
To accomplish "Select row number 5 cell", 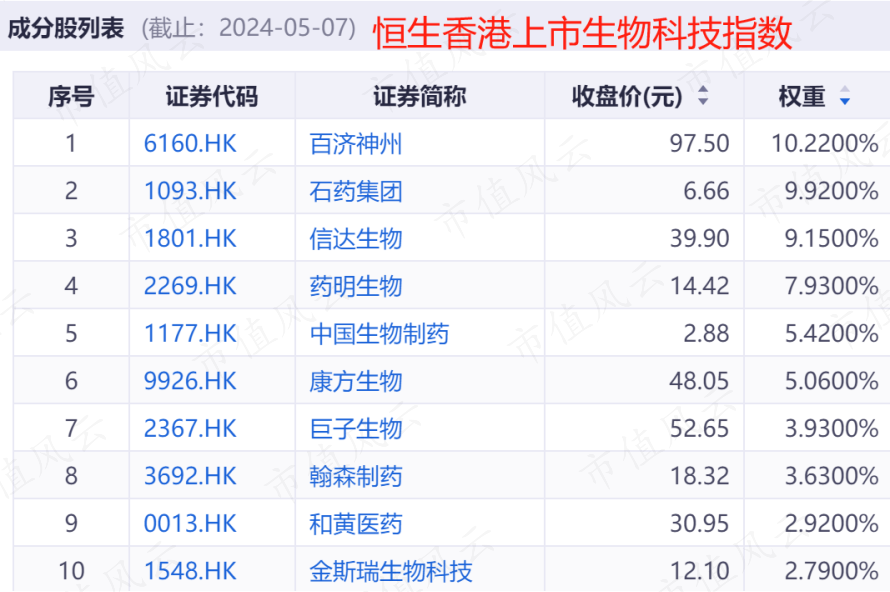I will coord(71,333).
